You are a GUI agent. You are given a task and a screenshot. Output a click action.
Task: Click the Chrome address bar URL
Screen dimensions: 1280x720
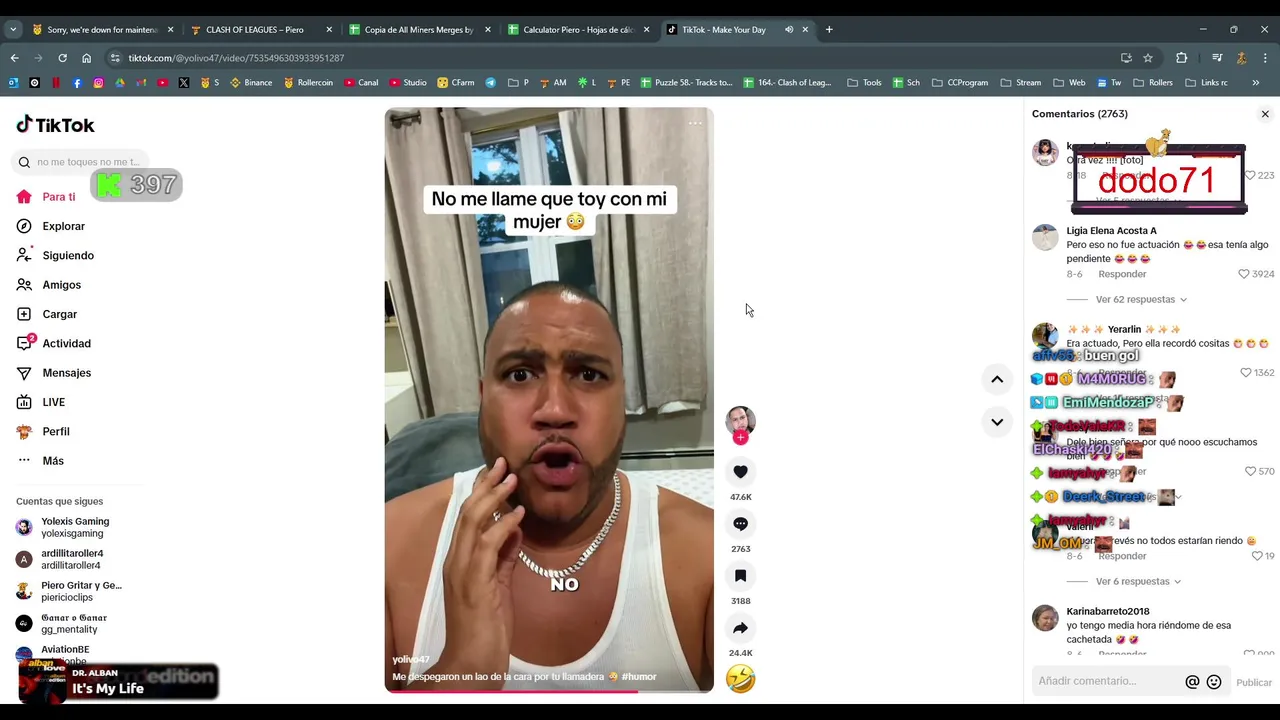[x=236, y=58]
